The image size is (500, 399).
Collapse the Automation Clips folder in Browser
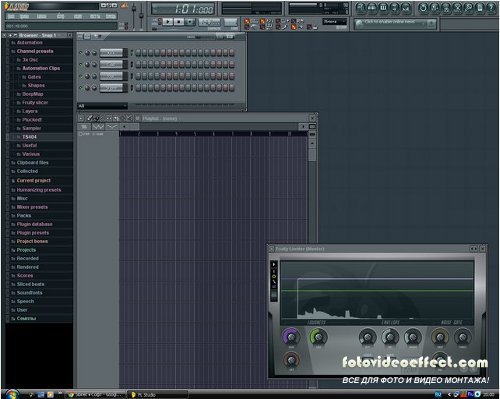click(x=41, y=68)
